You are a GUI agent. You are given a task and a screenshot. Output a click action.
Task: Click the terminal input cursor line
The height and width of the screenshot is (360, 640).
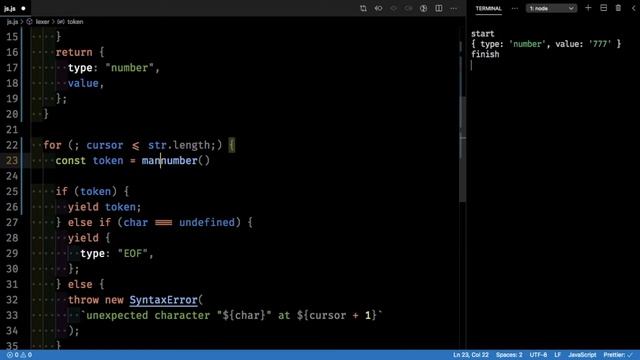pos(472,65)
